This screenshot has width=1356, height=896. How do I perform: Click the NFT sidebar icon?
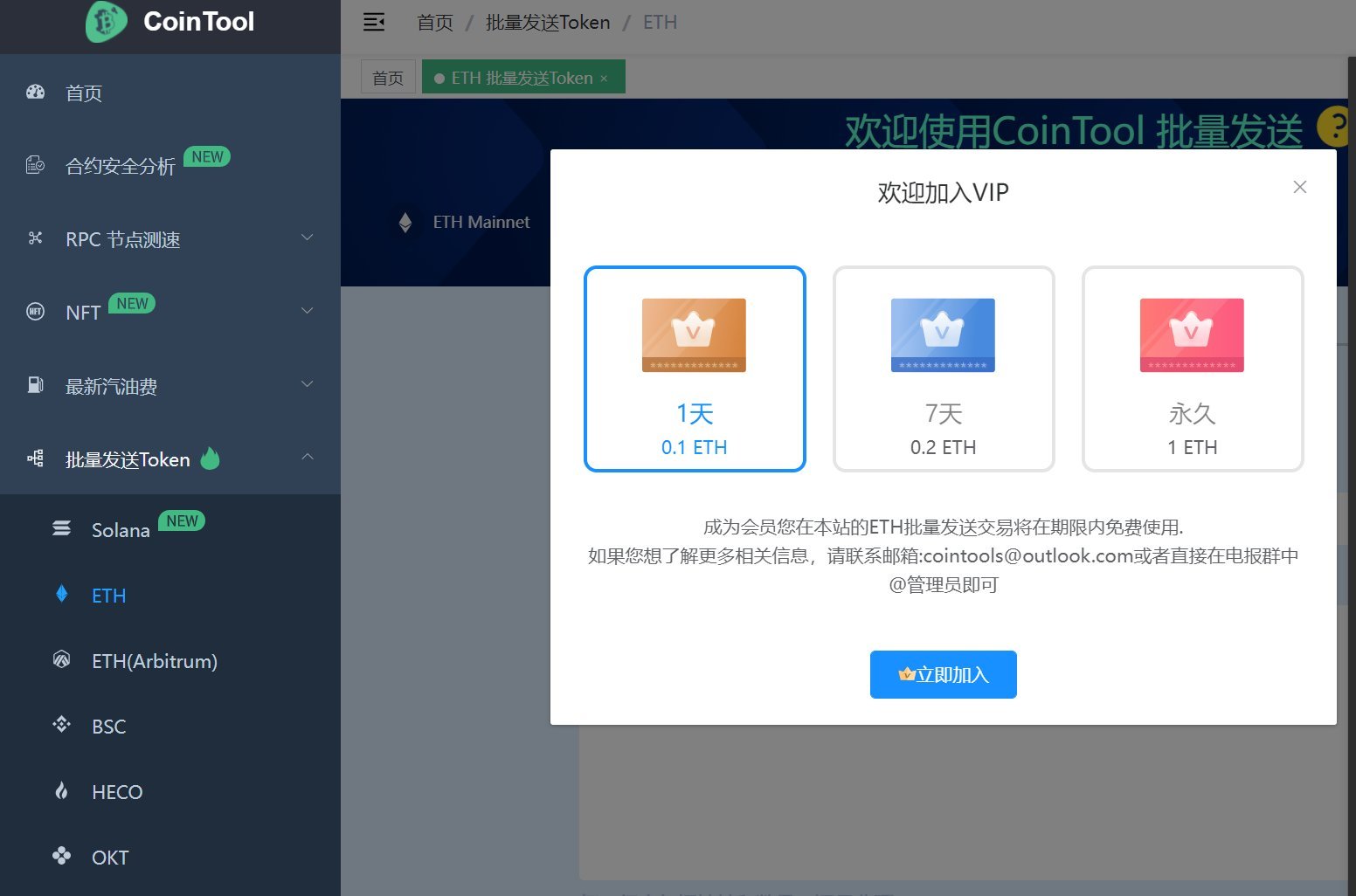tap(35, 311)
